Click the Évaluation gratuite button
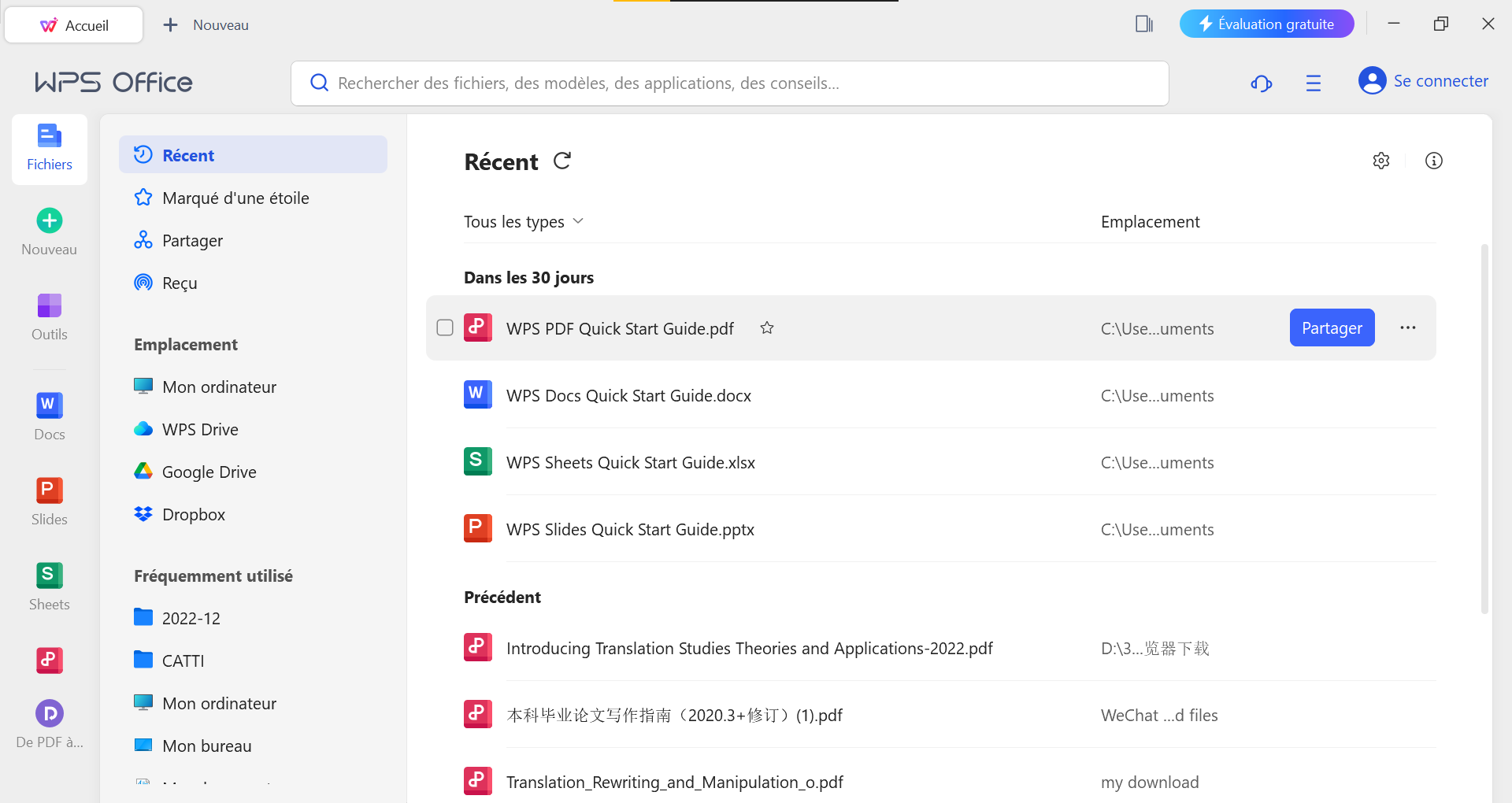The height and width of the screenshot is (803, 1512). point(1266,24)
